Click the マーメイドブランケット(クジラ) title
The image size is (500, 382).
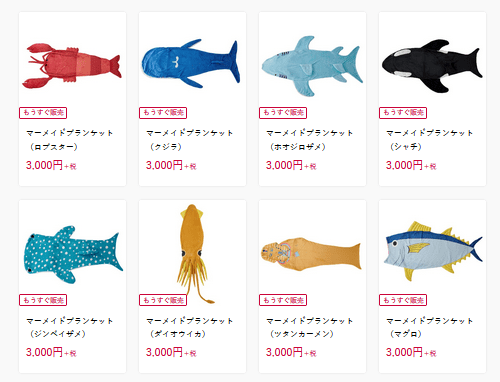point(190,140)
